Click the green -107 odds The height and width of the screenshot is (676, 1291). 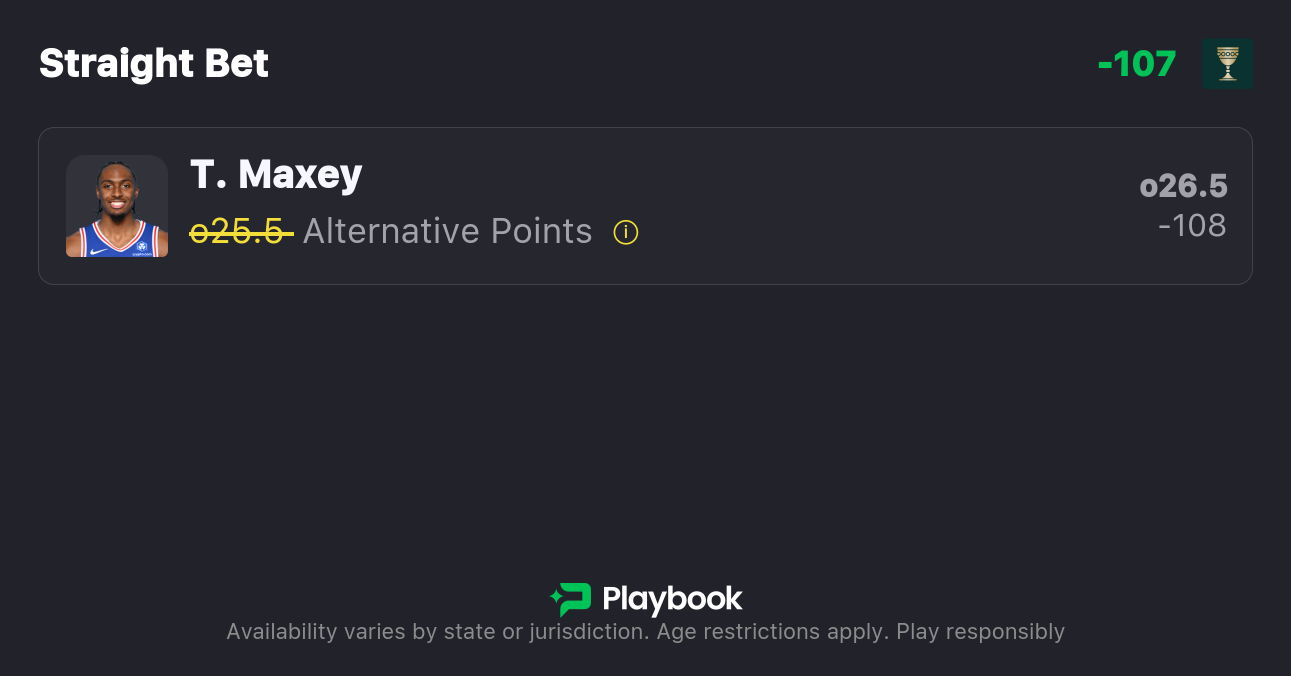click(1137, 64)
